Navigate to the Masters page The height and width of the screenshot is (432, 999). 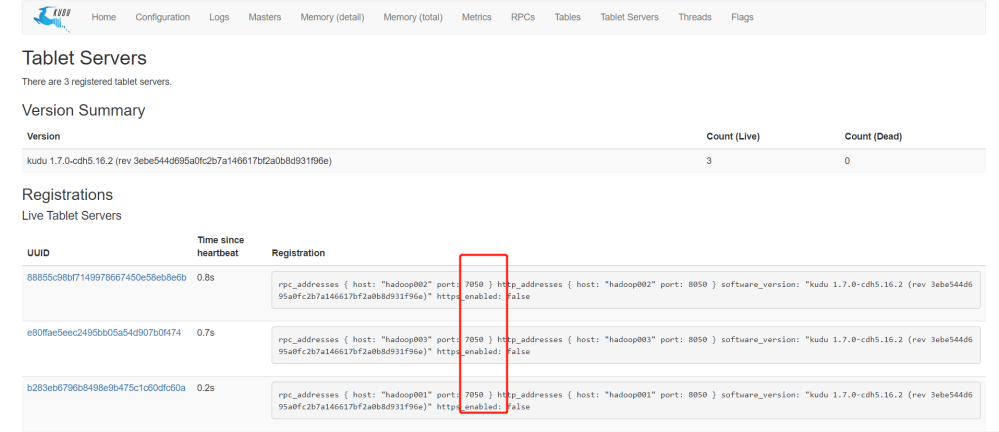point(264,17)
